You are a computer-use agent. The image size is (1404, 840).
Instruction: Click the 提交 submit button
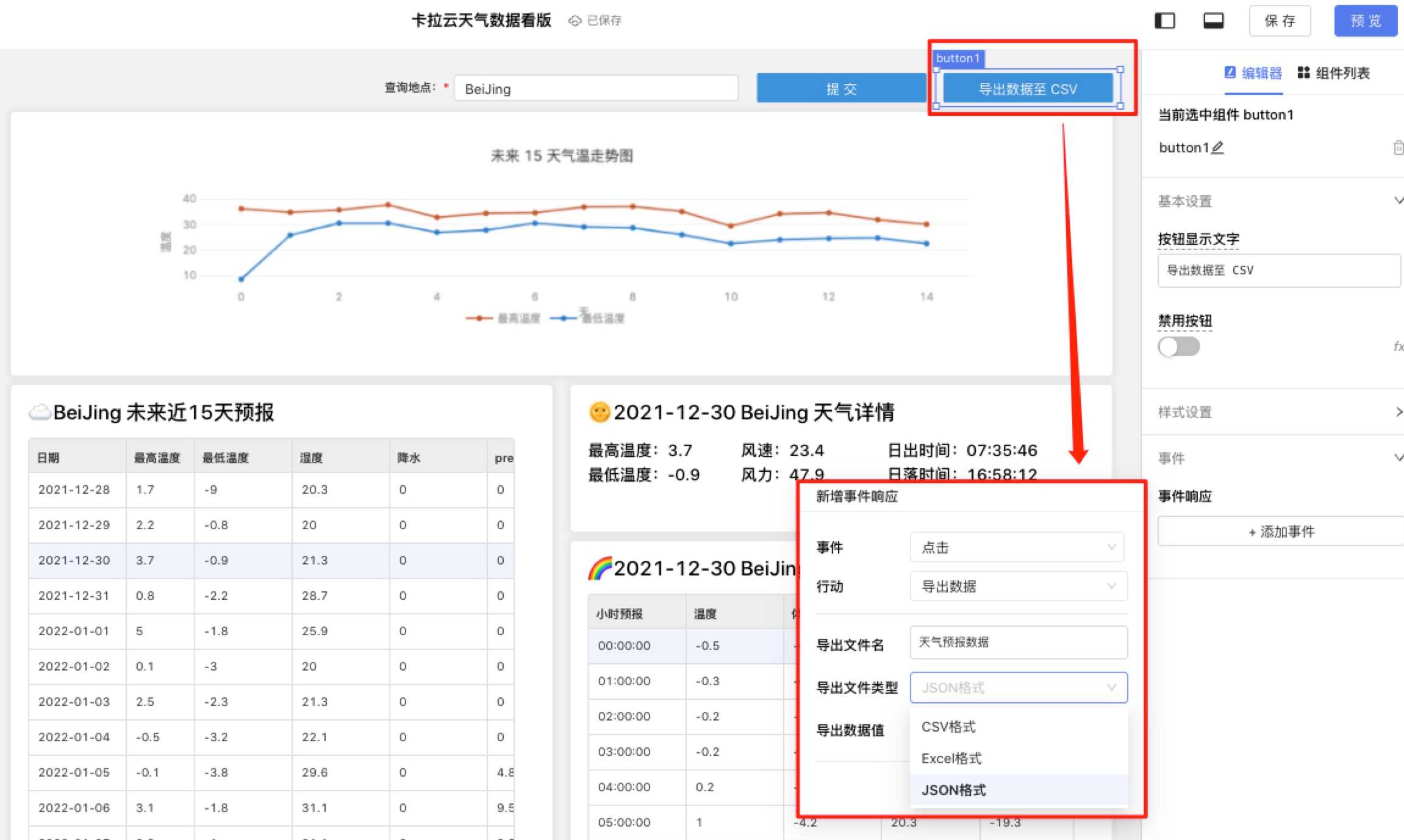click(840, 88)
